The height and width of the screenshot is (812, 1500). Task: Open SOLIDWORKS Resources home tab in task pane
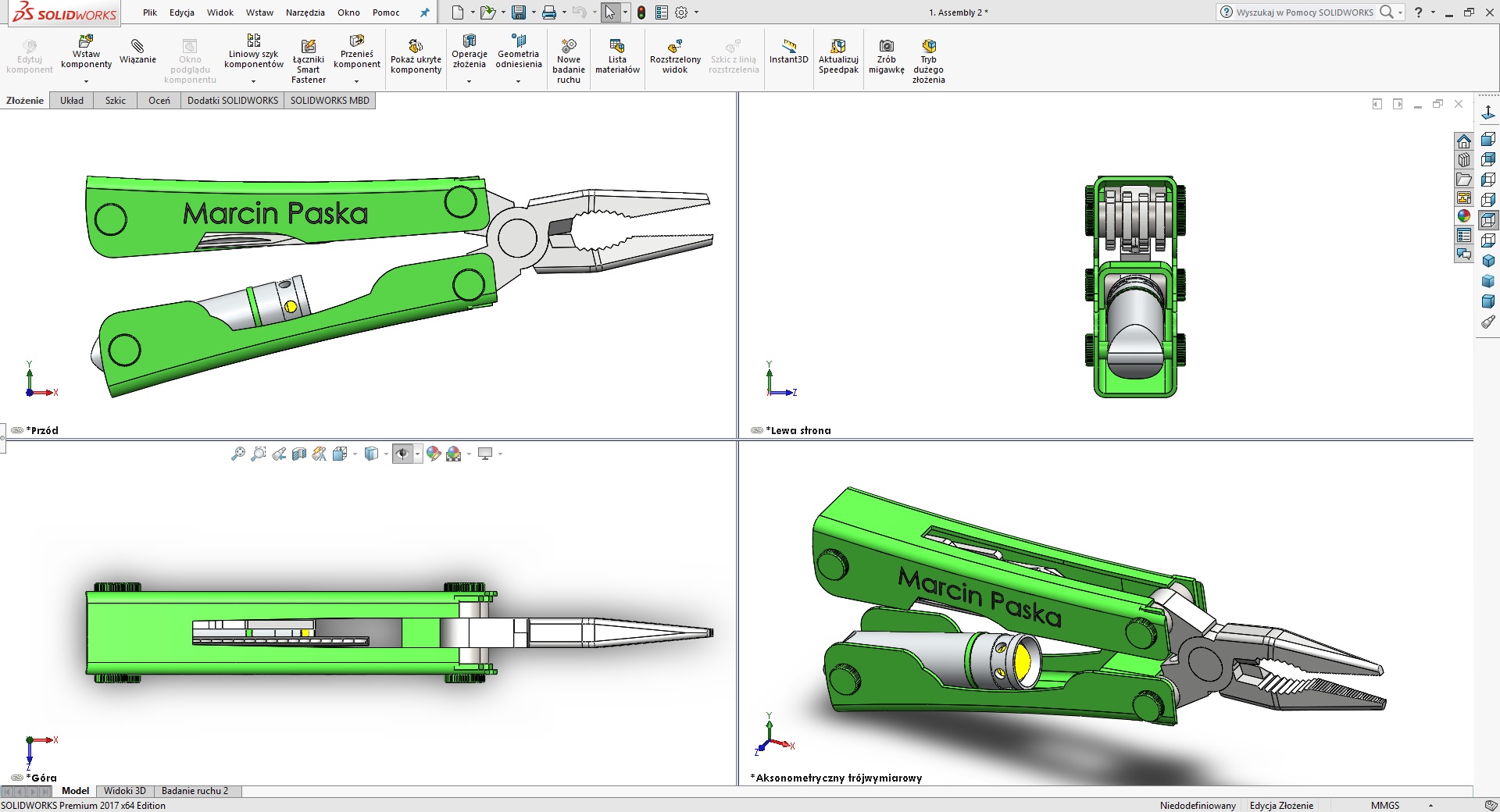[1464, 141]
